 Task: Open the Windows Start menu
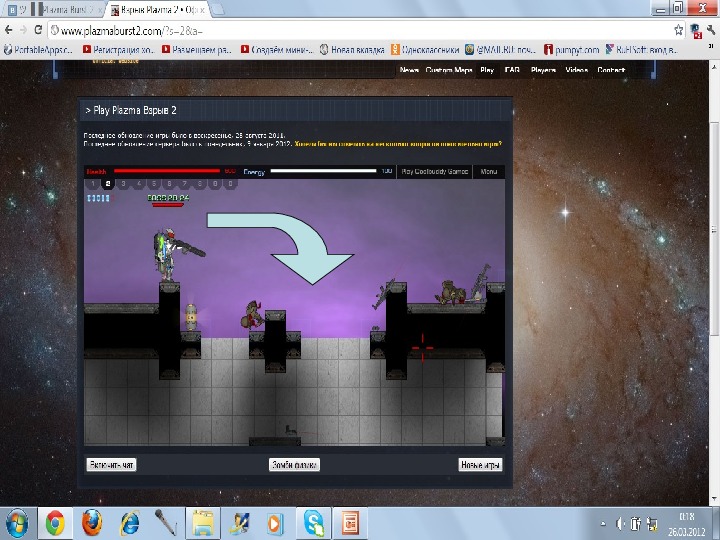(17, 523)
